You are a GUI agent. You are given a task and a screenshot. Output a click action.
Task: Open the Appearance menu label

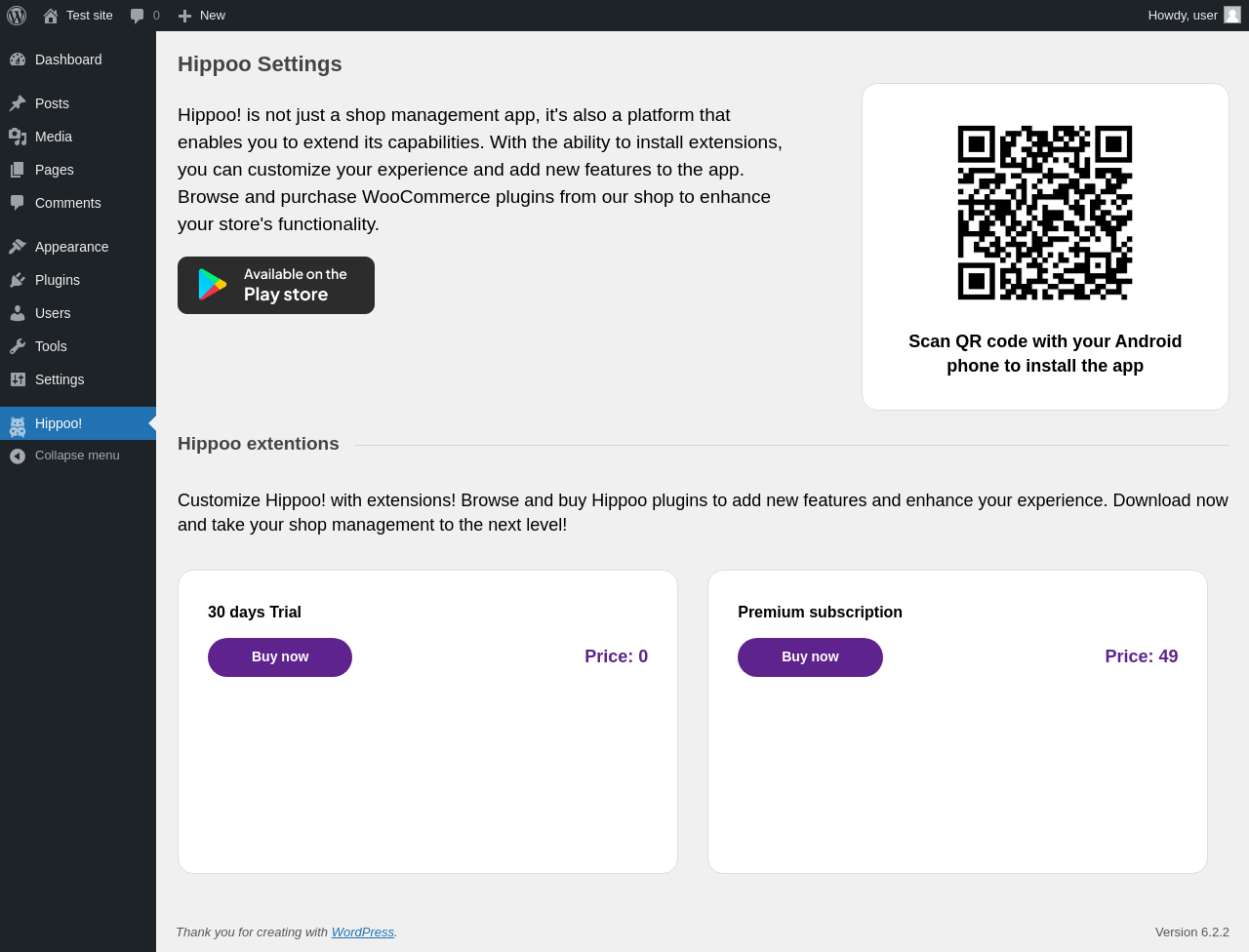72,247
